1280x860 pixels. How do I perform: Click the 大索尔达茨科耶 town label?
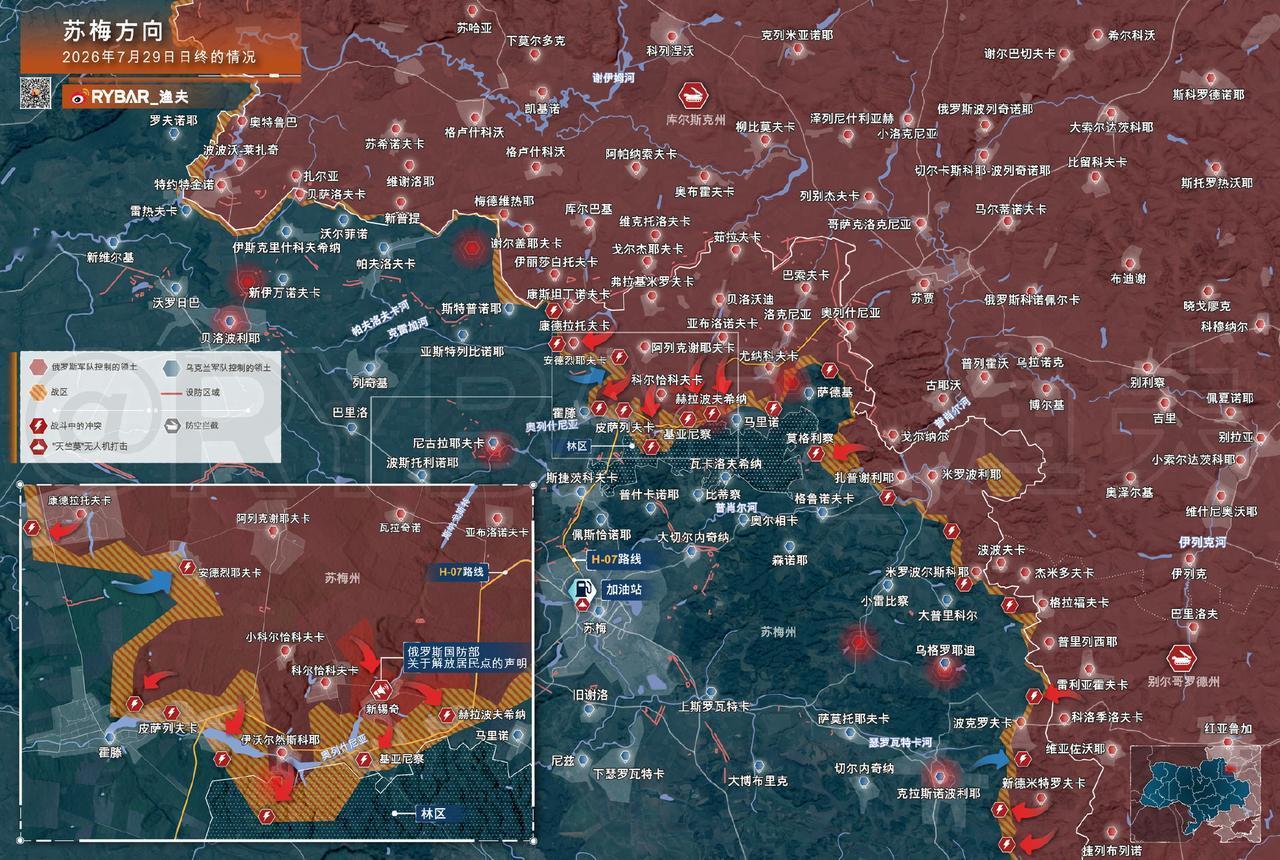pos(1110,128)
